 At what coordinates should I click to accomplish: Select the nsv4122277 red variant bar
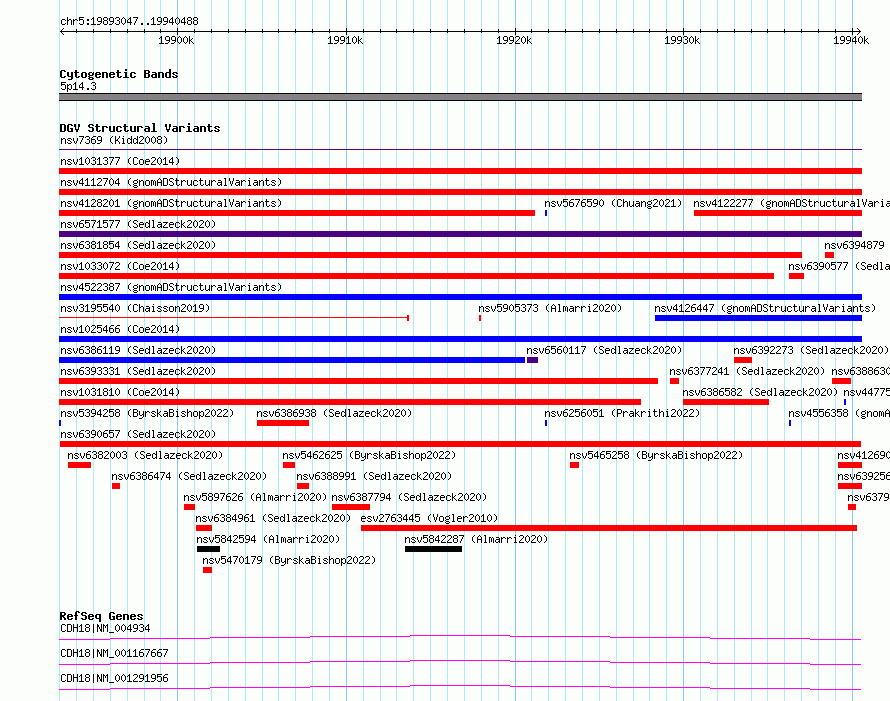point(778,213)
